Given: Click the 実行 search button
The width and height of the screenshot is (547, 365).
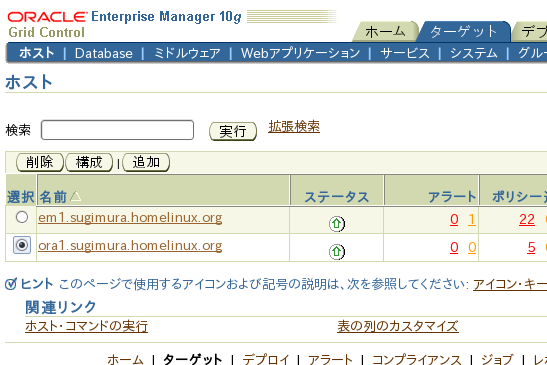Looking at the screenshot, I should (x=233, y=132).
